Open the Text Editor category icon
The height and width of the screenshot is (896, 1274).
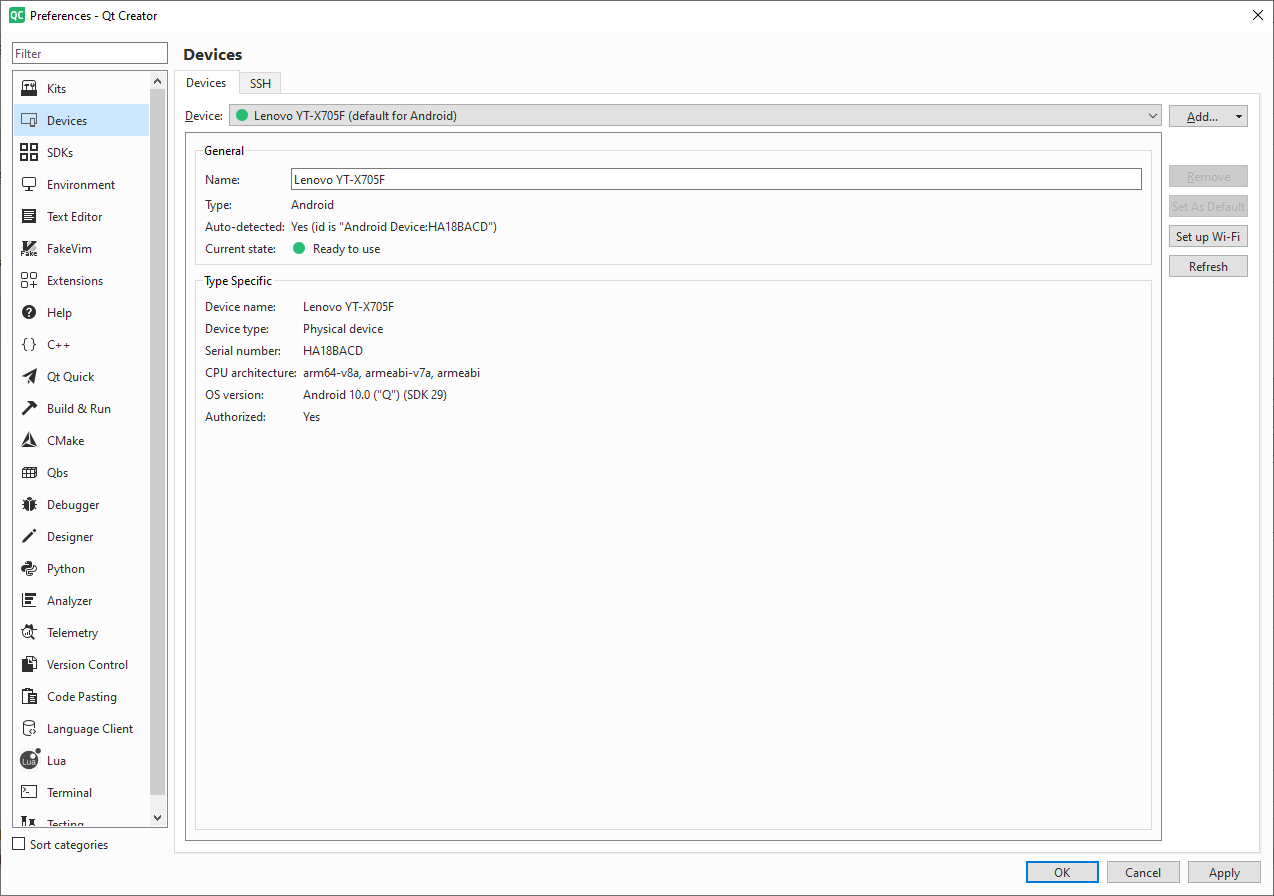point(29,217)
